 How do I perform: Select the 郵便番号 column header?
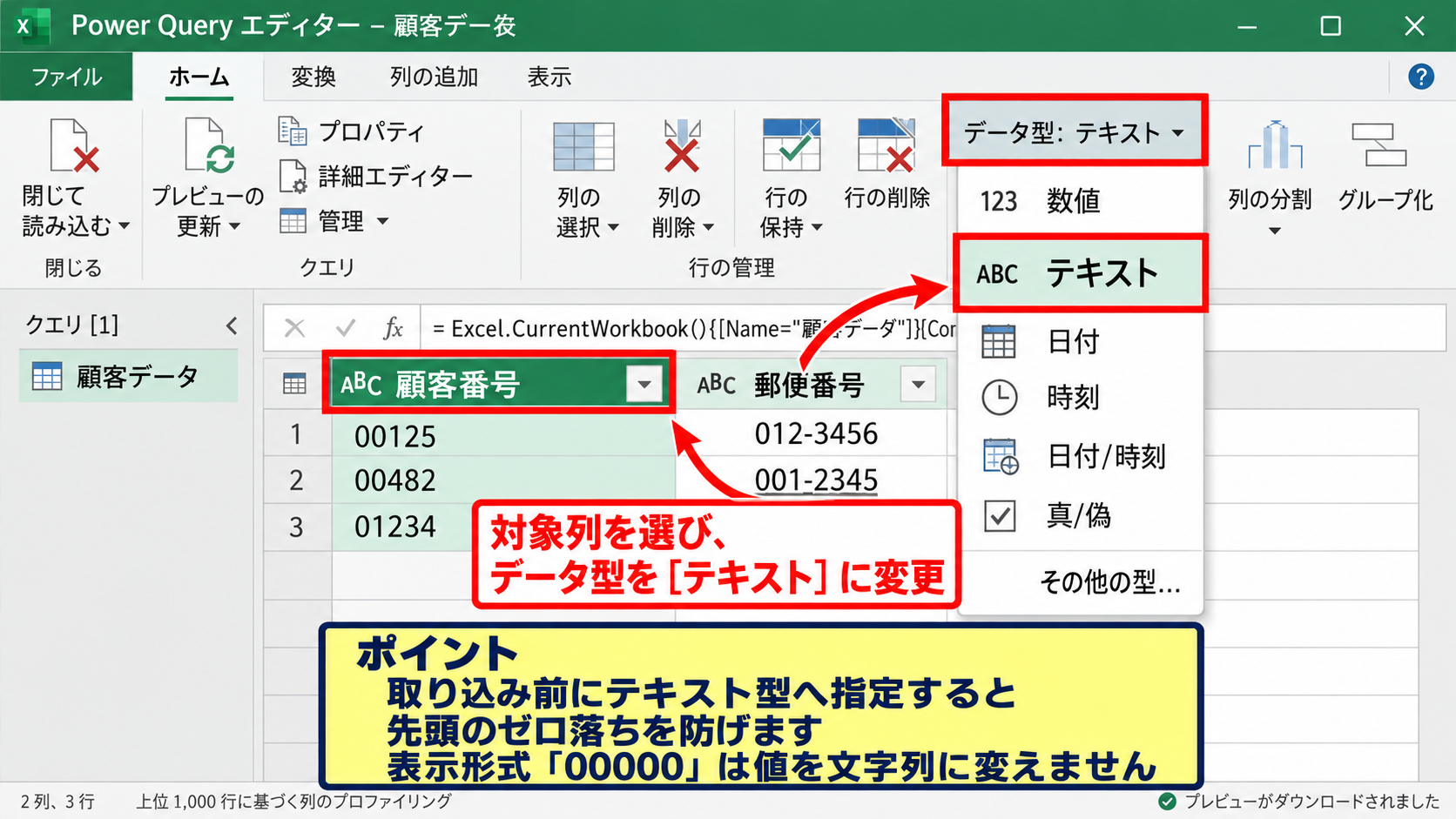[812, 384]
